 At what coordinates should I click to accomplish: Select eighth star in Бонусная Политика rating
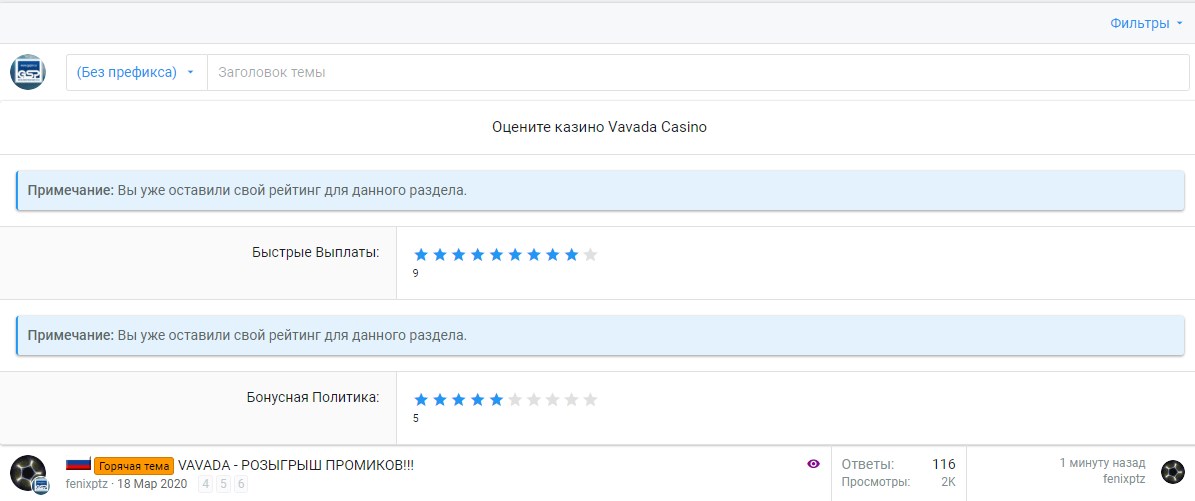[553, 400]
